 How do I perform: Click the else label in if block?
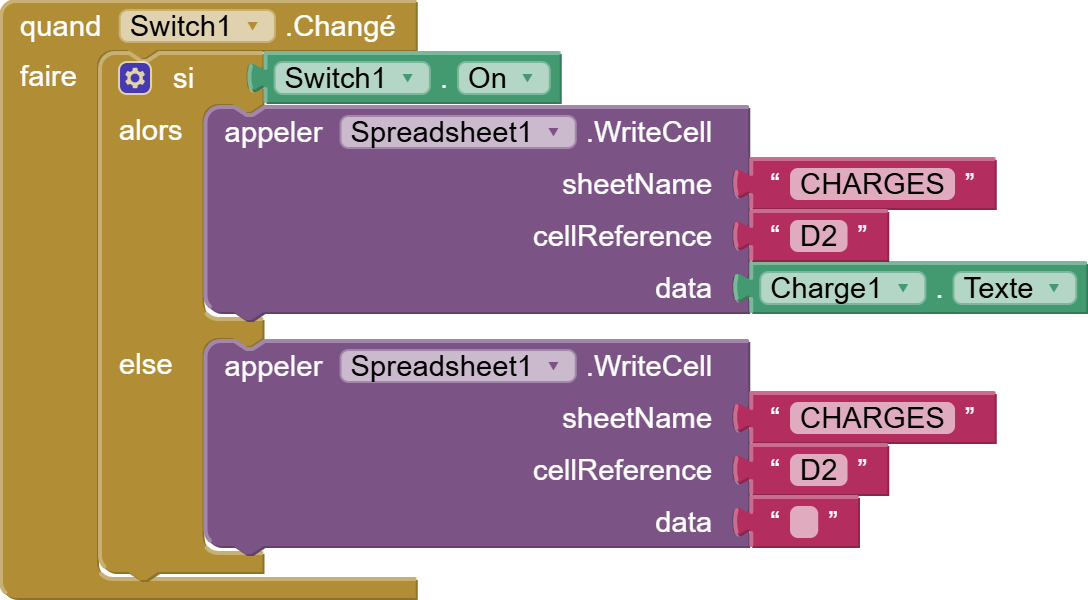click(146, 364)
